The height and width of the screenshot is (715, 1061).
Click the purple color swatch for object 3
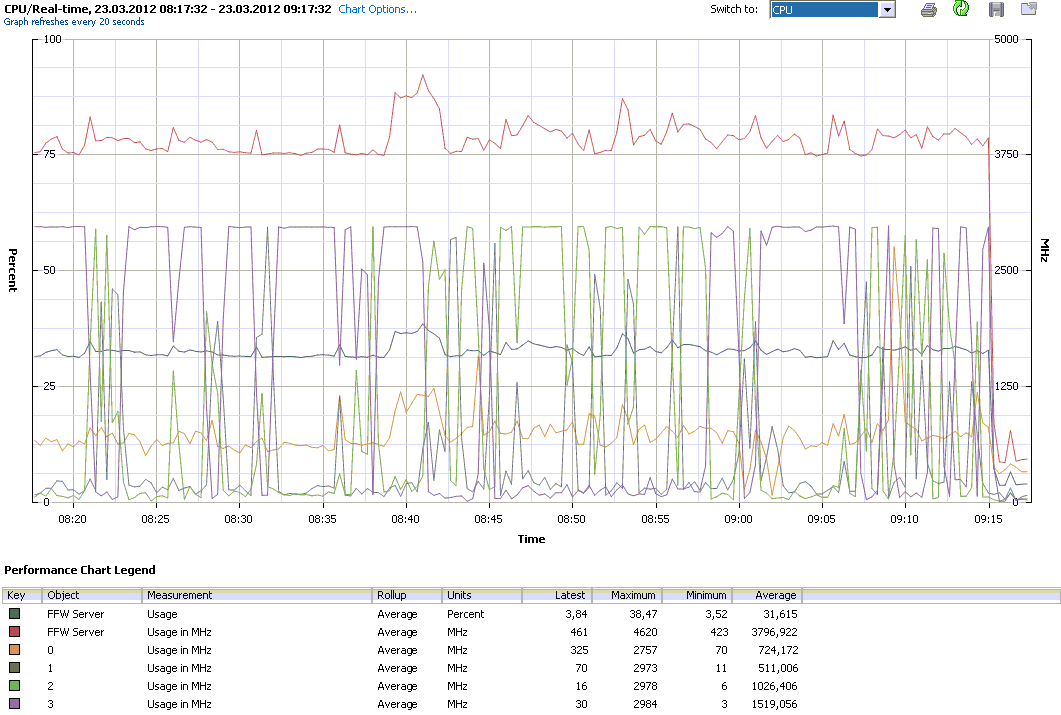(15, 704)
